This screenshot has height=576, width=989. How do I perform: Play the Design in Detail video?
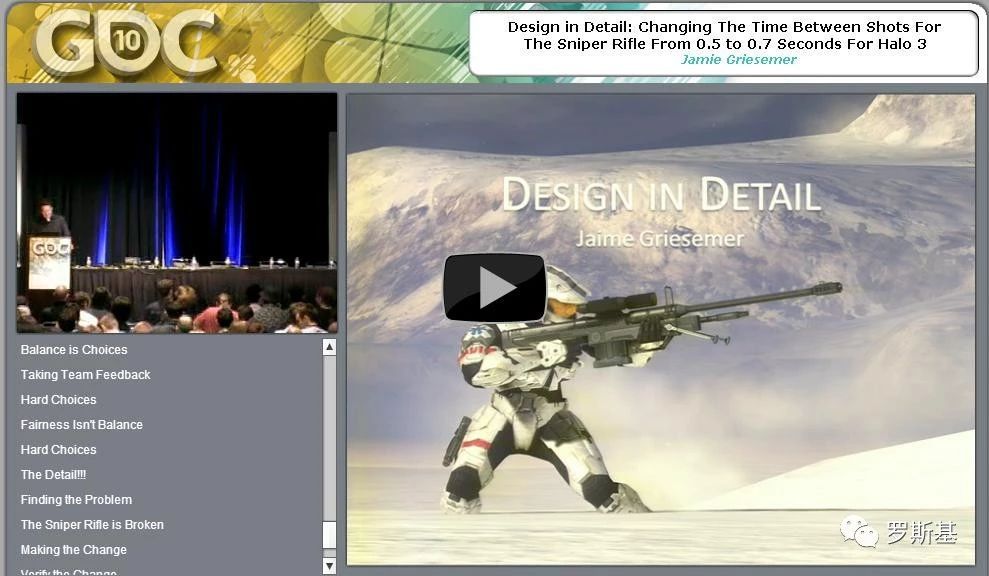[494, 288]
